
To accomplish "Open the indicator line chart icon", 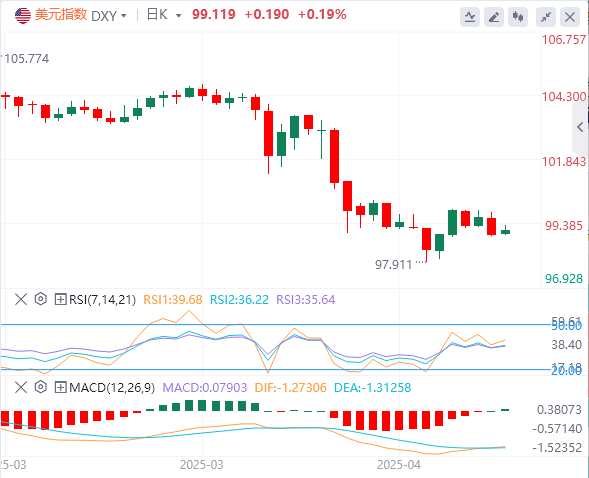I will 470,17.
